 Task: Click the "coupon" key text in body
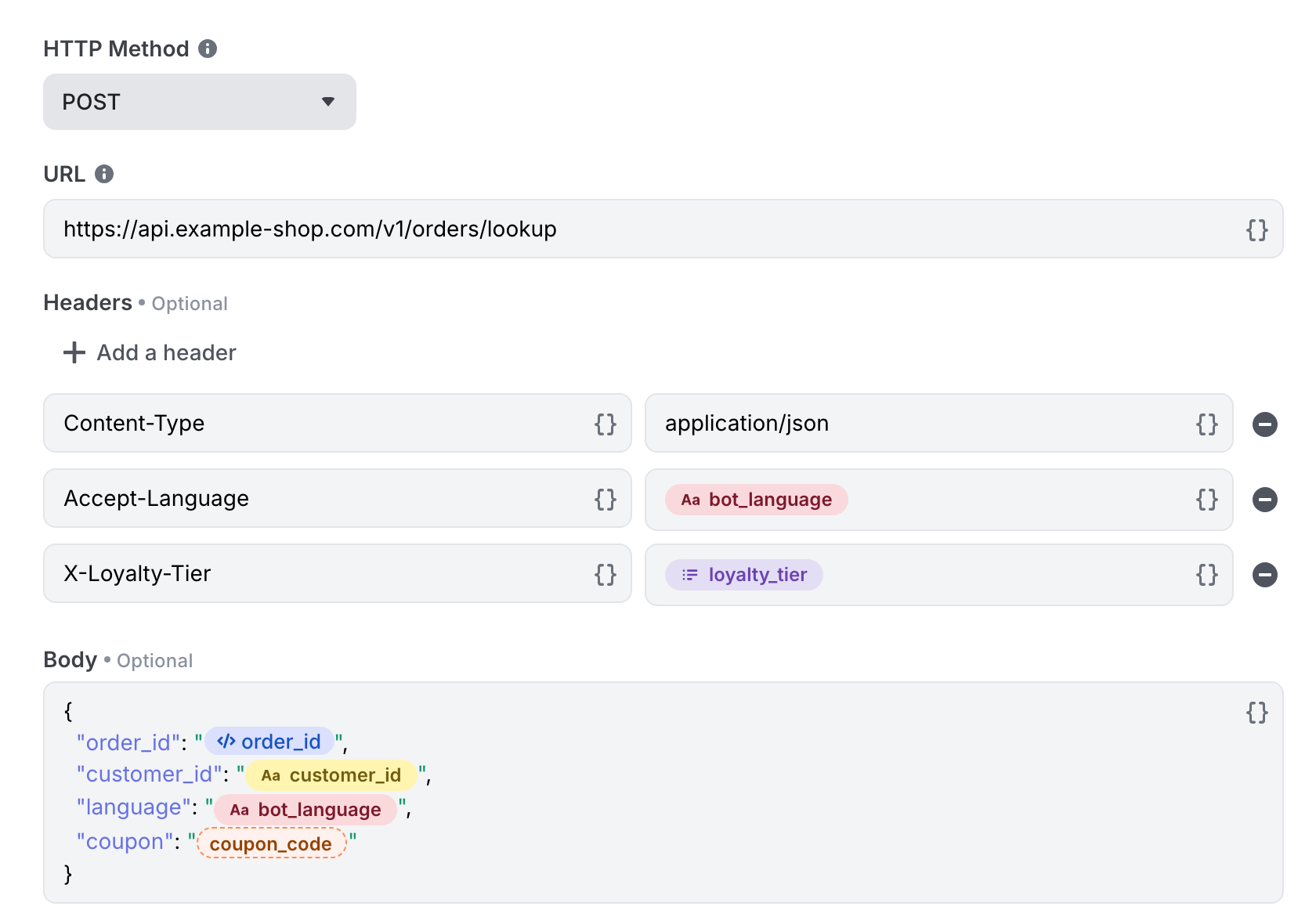pyautogui.click(x=125, y=842)
